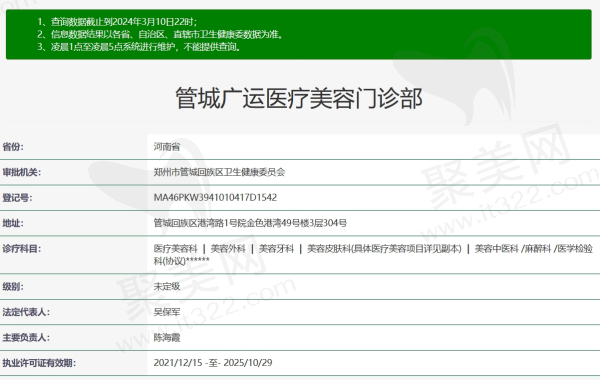Click the 诊疗科目 label
This screenshot has width=600, height=380.
pos(21,249)
